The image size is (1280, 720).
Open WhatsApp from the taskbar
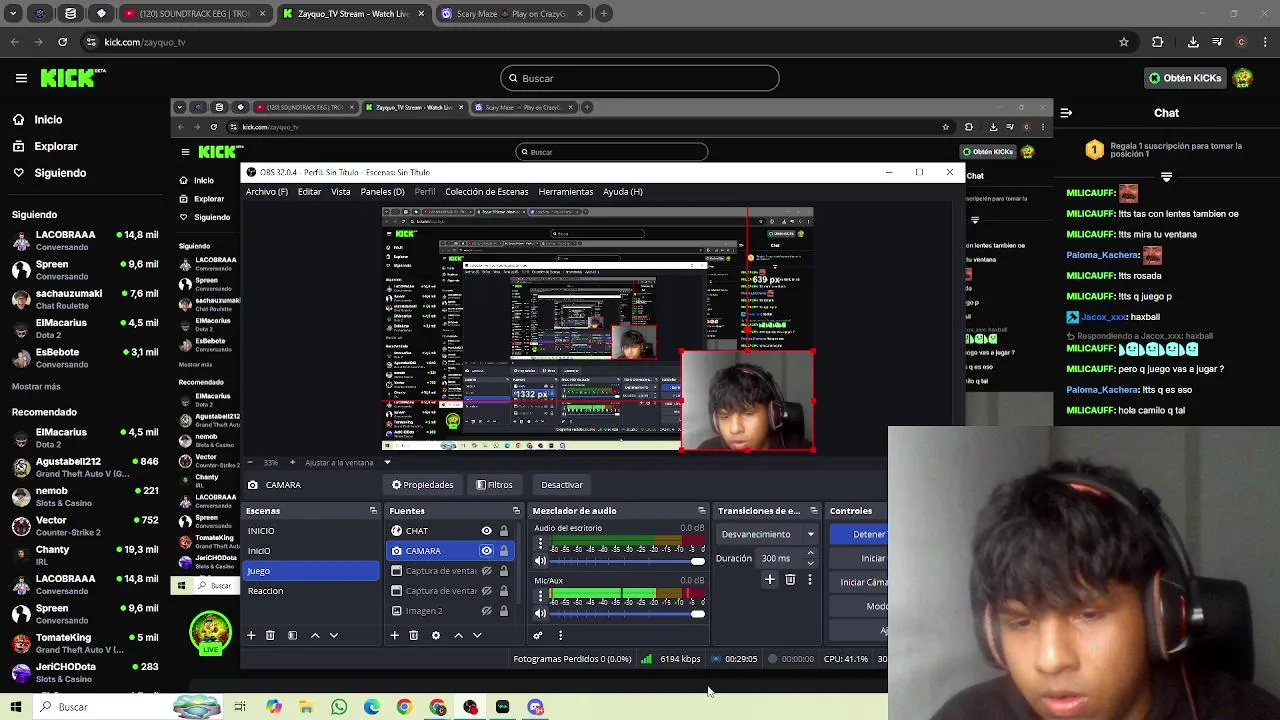[x=339, y=707]
